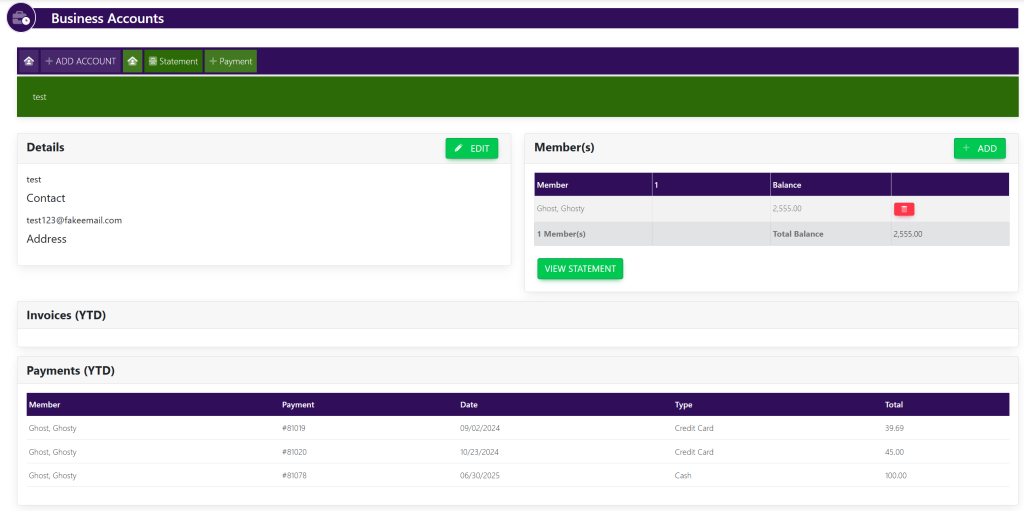Delete member Ghost, Ghosty with trash icon
This screenshot has height=511, width=1024.
[904, 209]
